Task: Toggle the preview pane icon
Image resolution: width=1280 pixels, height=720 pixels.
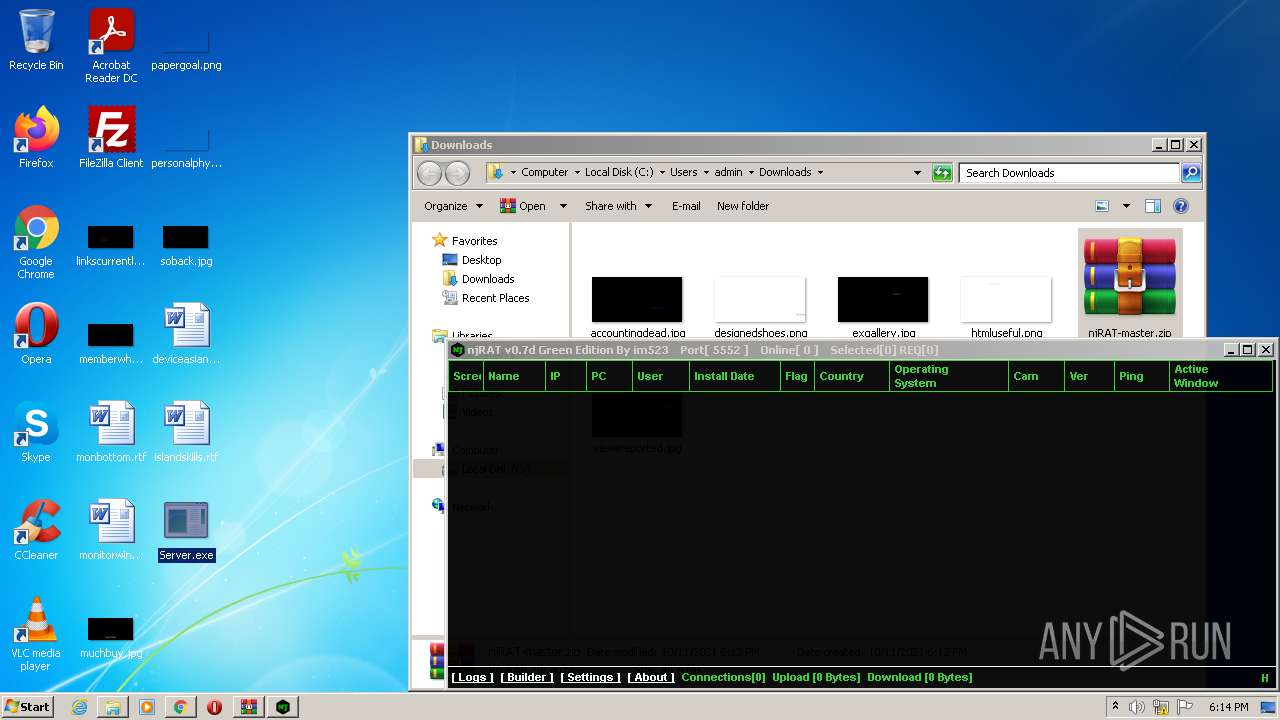Action: tap(1153, 206)
